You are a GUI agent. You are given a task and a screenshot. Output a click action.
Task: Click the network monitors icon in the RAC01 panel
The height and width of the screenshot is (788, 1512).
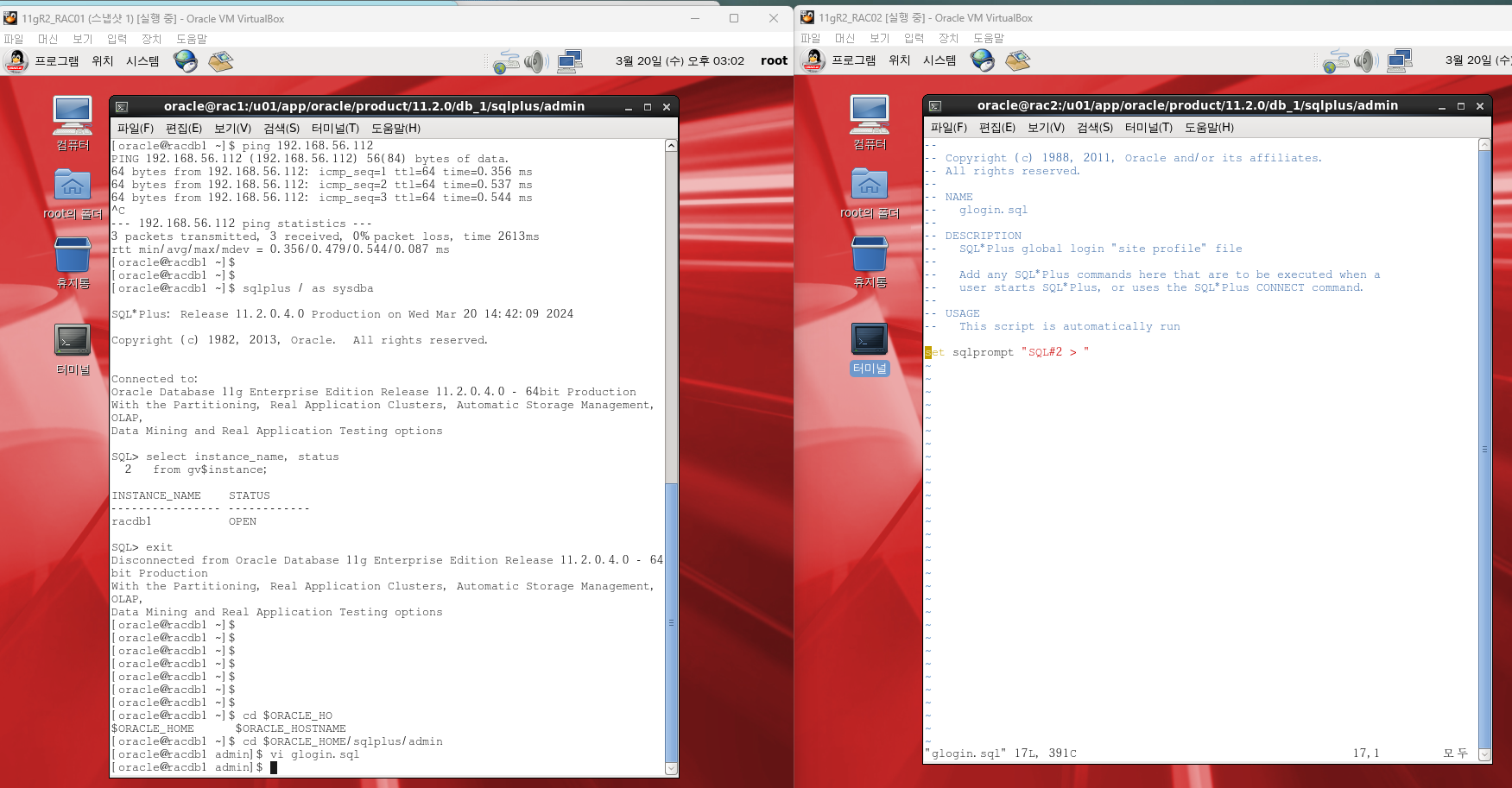[570, 60]
